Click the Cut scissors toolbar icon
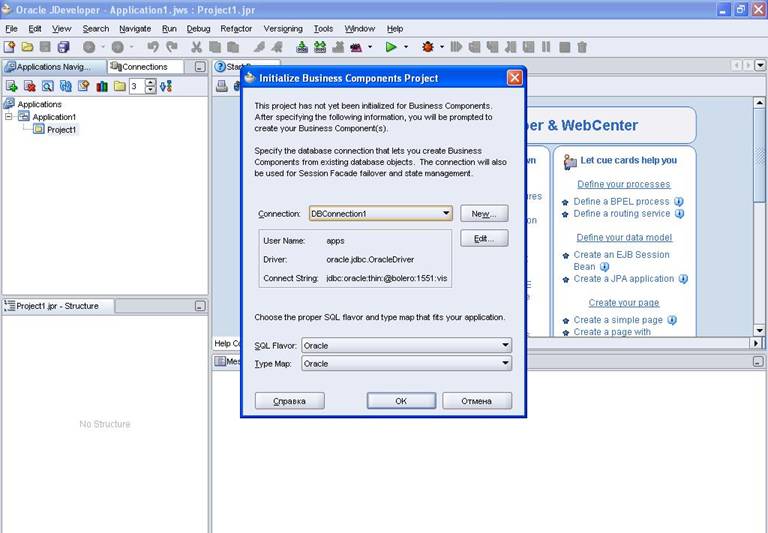The height and width of the screenshot is (533, 768). [196, 47]
